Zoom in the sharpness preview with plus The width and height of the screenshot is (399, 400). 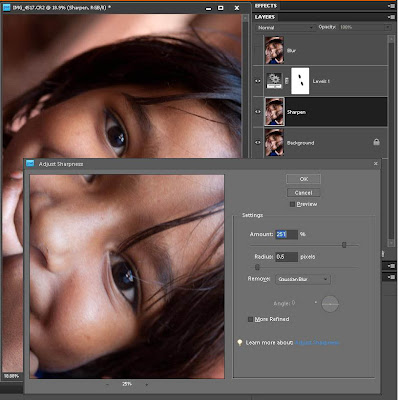pyautogui.click(x=146, y=384)
